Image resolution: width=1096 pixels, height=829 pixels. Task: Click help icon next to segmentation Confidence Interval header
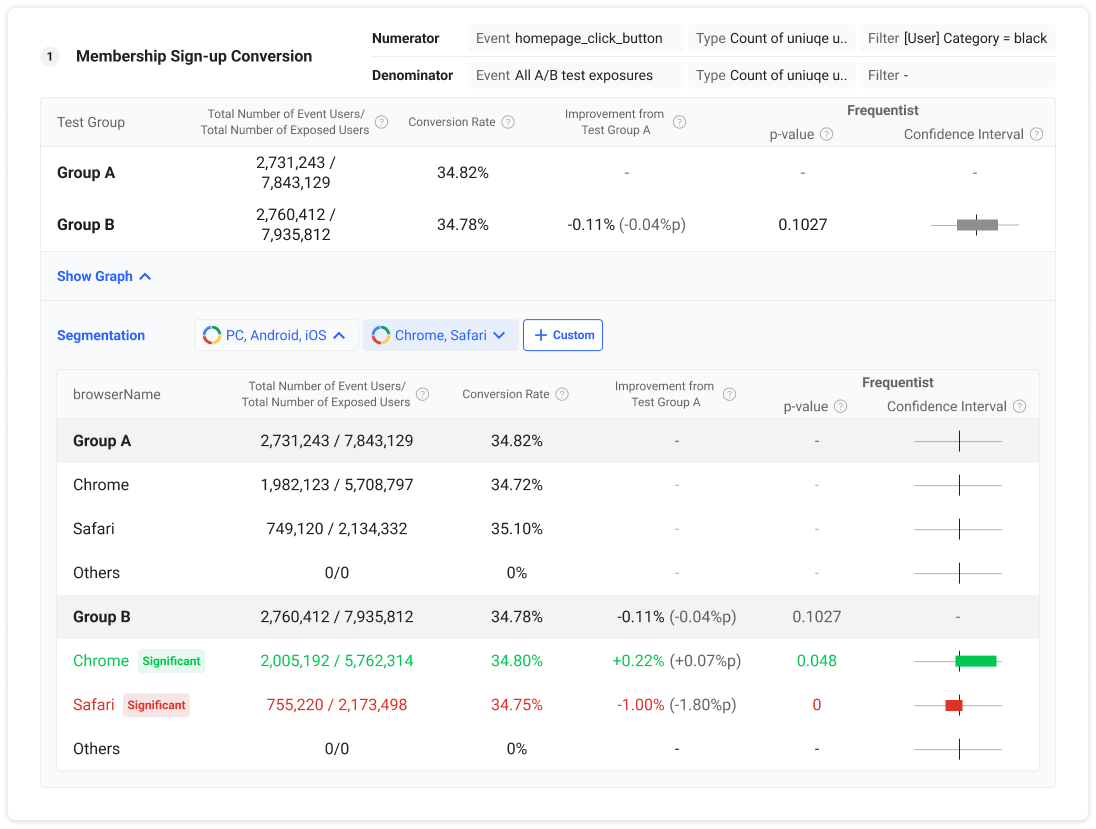pos(1020,407)
